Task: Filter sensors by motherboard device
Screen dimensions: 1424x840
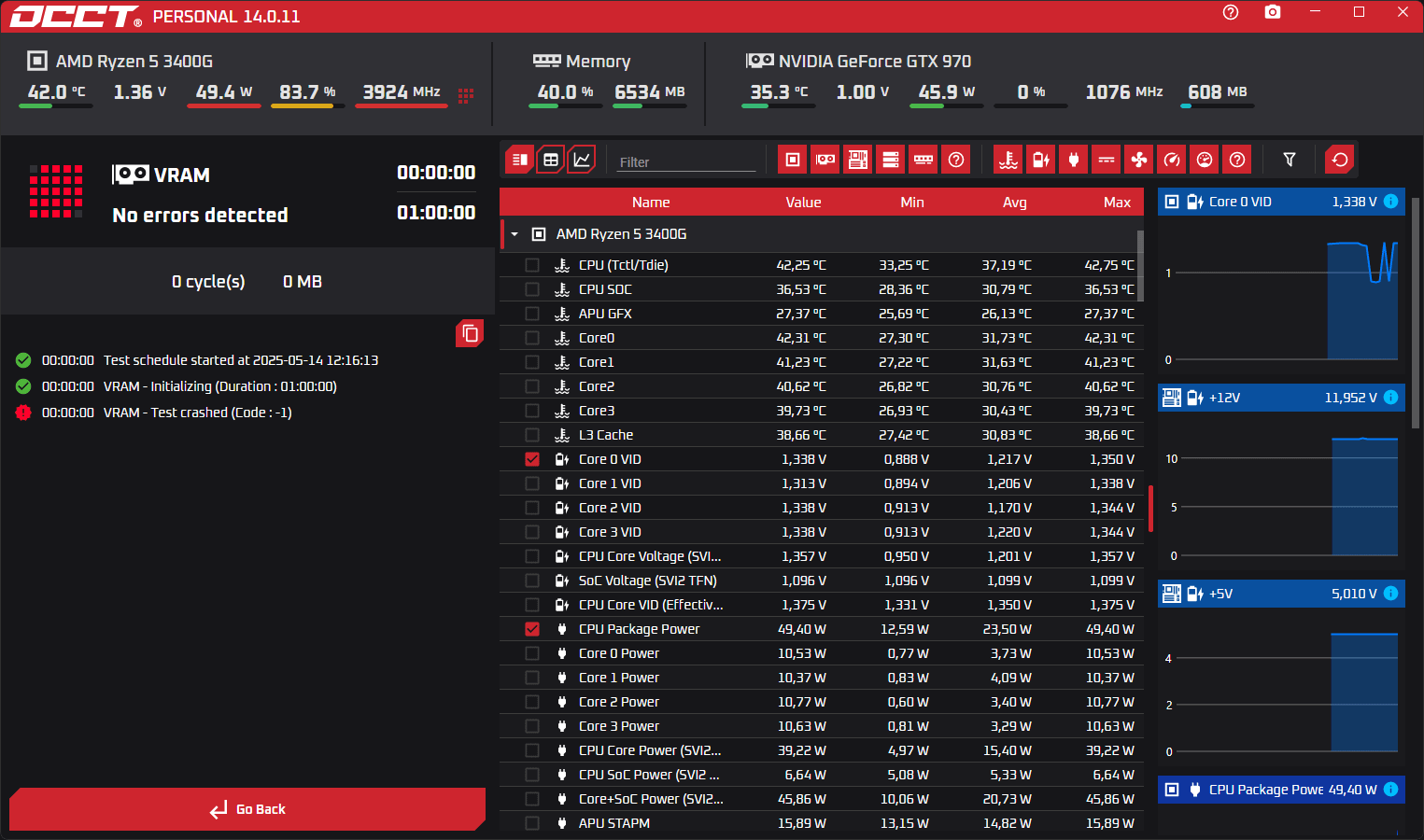Action: (858, 160)
